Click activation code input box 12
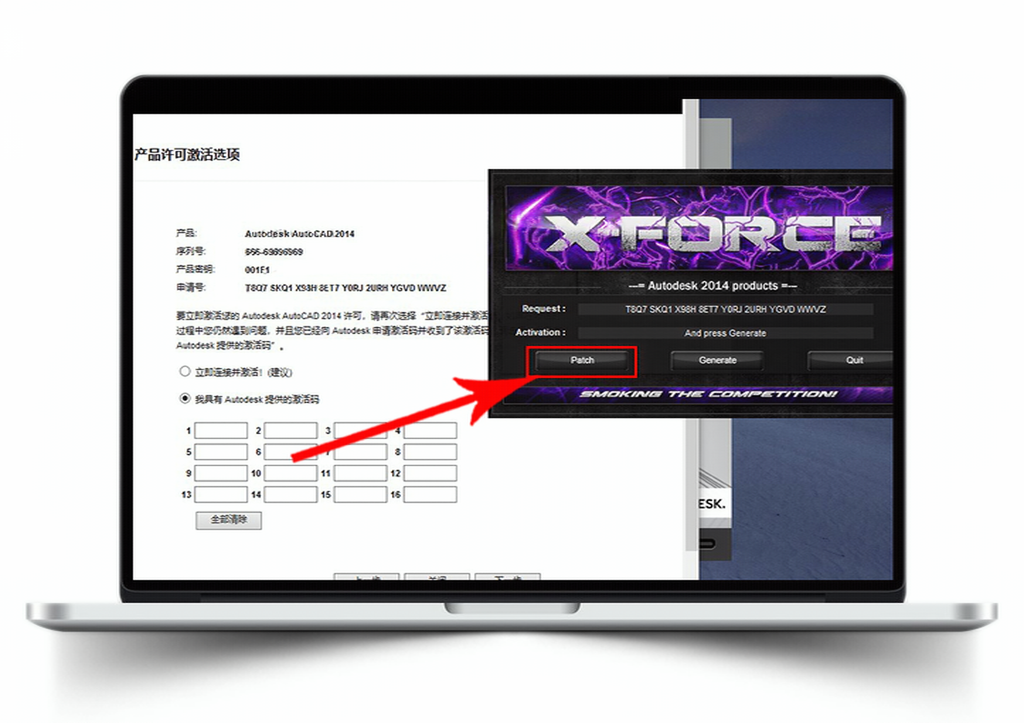This screenshot has height=723, width=1024. click(430, 473)
